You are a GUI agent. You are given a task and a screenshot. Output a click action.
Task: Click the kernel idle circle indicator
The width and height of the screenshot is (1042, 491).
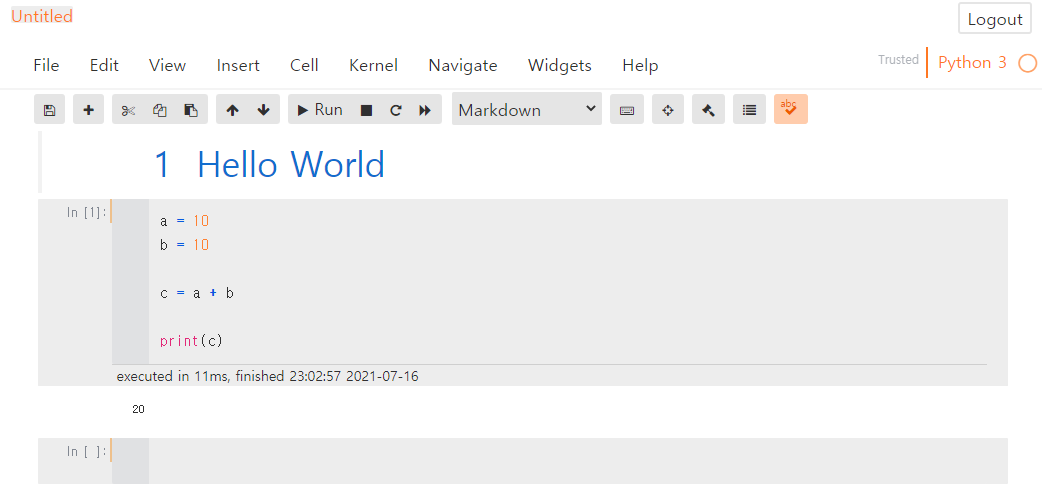(x=1027, y=63)
